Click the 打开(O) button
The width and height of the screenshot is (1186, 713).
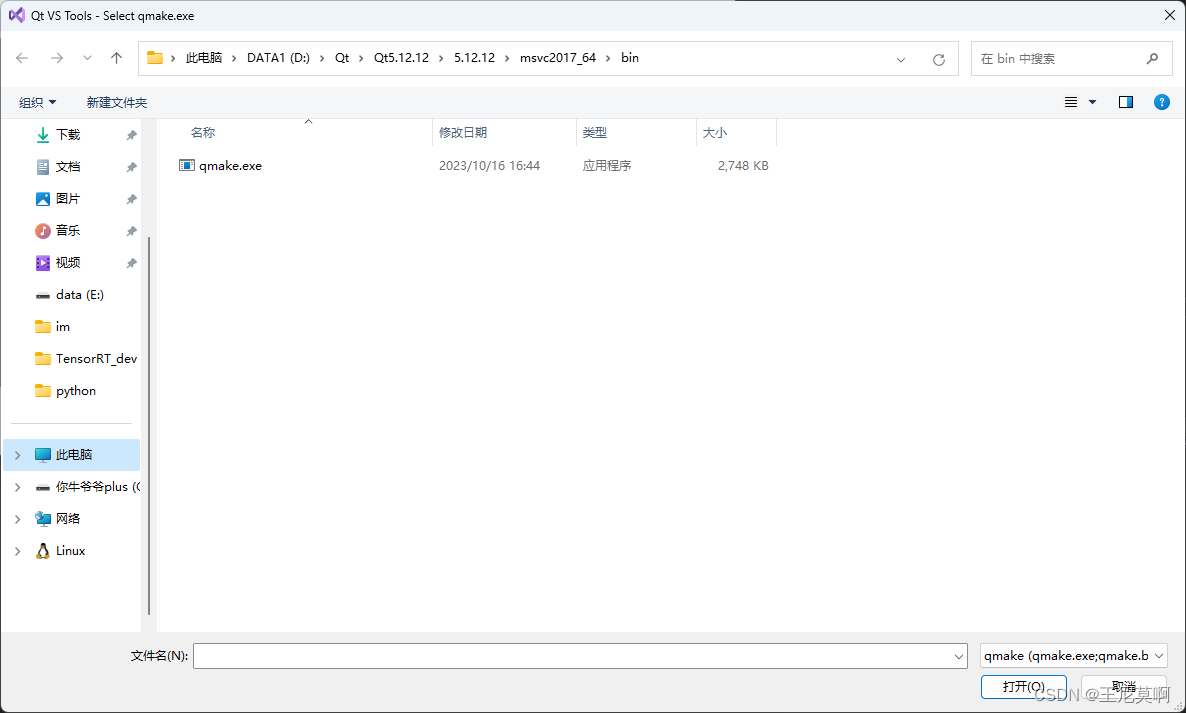pos(1023,687)
